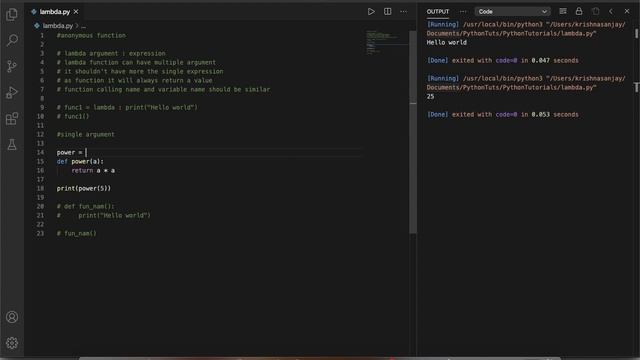Run the Python file with play button
640x360 pixels.
pos(371,11)
